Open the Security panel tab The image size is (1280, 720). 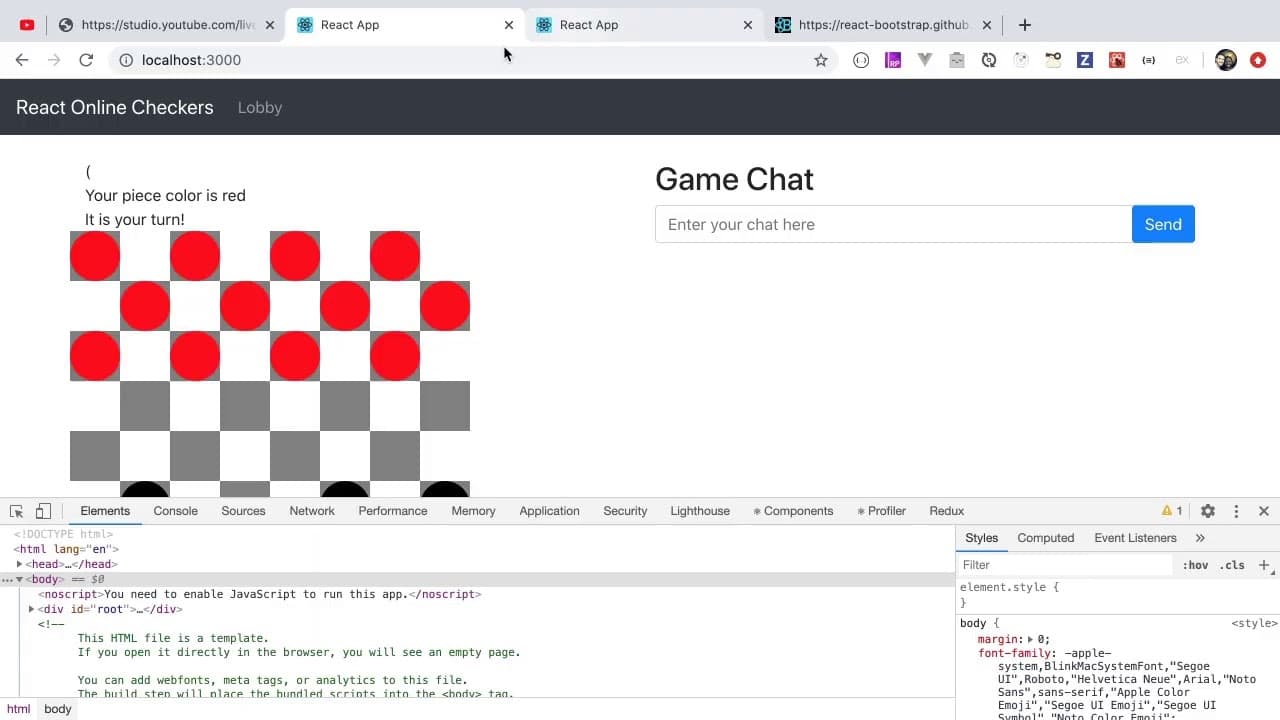pos(625,511)
